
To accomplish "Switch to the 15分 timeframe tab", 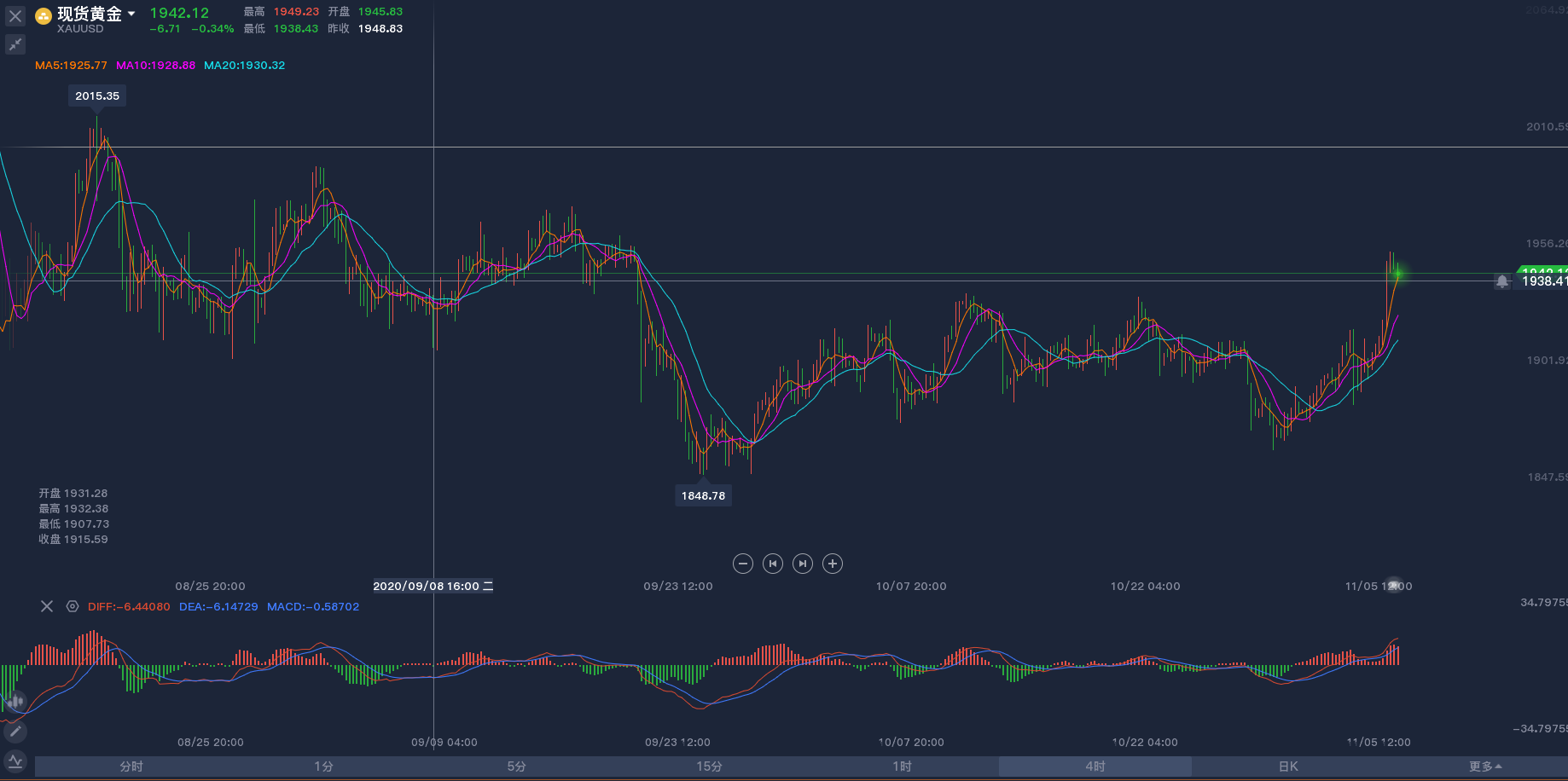I will 710,767.
